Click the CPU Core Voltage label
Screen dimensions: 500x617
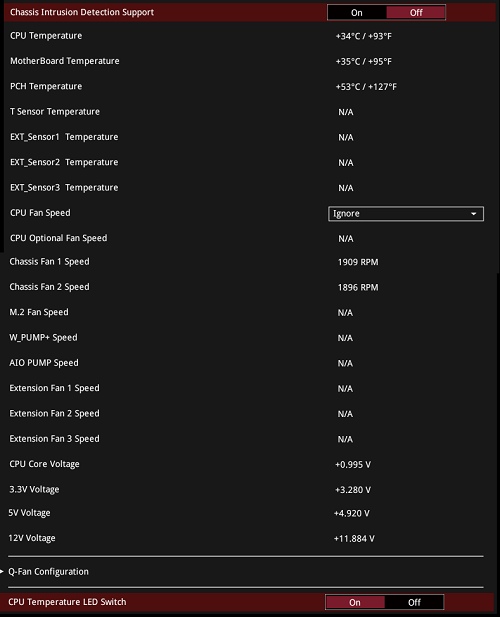[x=44, y=464]
